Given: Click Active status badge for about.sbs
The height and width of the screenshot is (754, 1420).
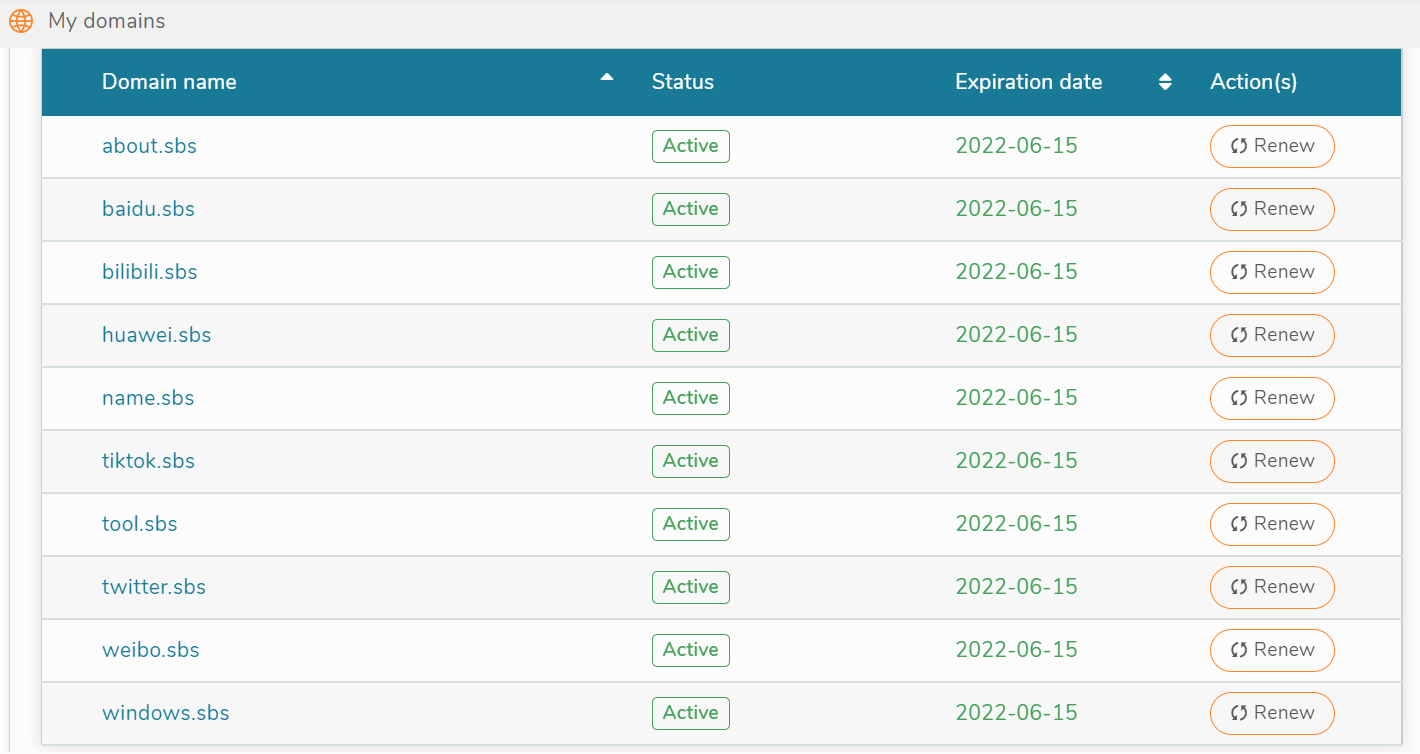Looking at the screenshot, I should pyautogui.click(x=691, y=146).
